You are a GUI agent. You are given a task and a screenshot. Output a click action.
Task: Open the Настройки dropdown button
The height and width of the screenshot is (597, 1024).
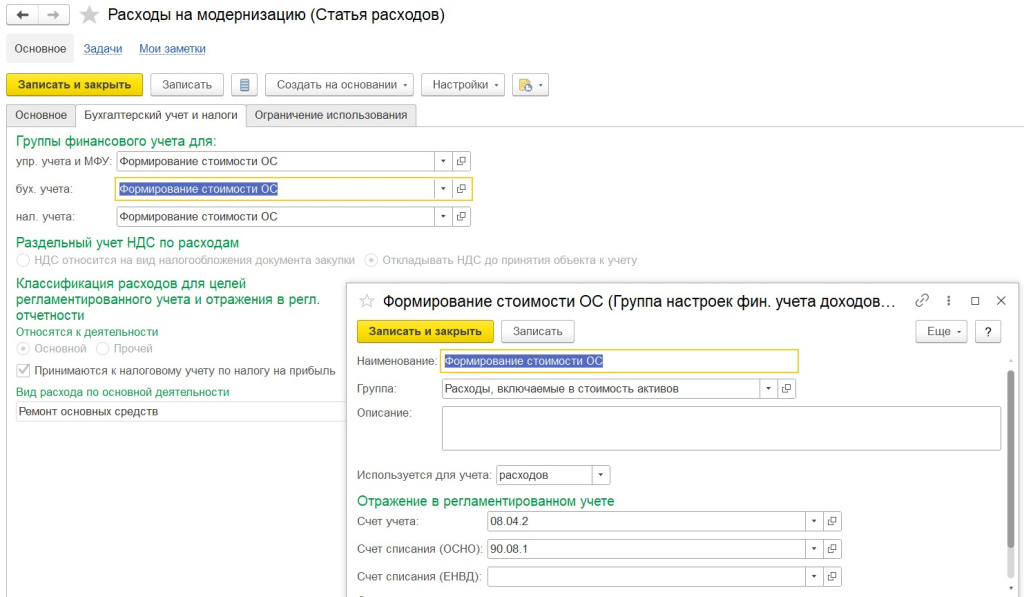[463, 85]
